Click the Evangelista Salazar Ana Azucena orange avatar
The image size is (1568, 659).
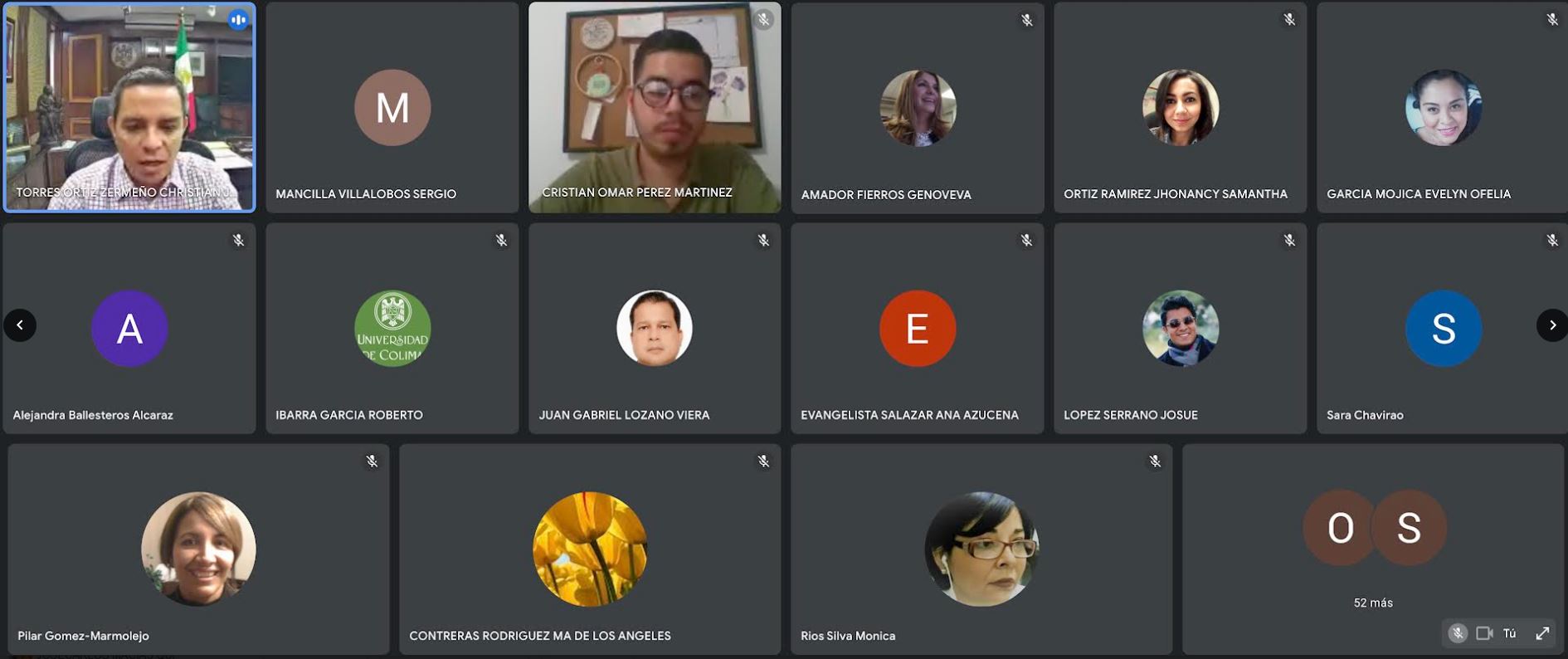pyautogui.click(x=918, y=329)
